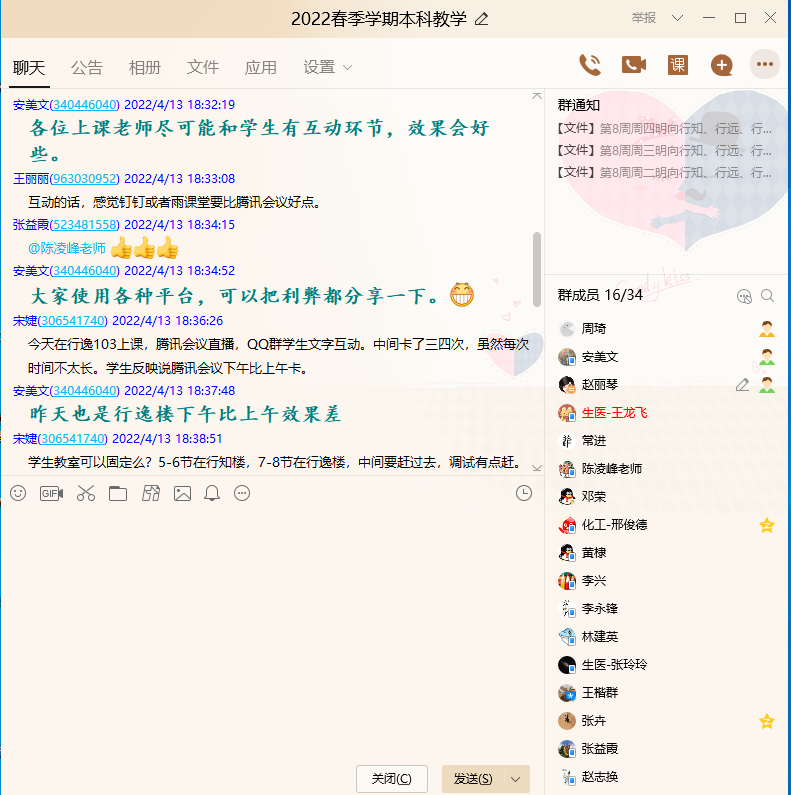The height and width of the screenshot is (795, 791).
Task: Click the 关闭(C) button
Action: [392, 779]
